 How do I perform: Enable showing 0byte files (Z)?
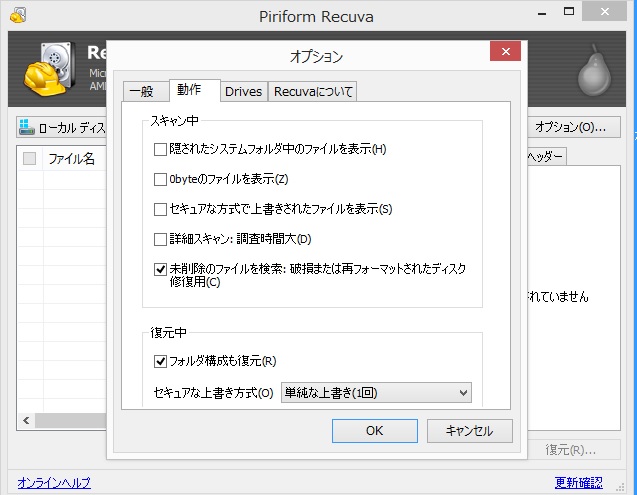tap(160, 179)
